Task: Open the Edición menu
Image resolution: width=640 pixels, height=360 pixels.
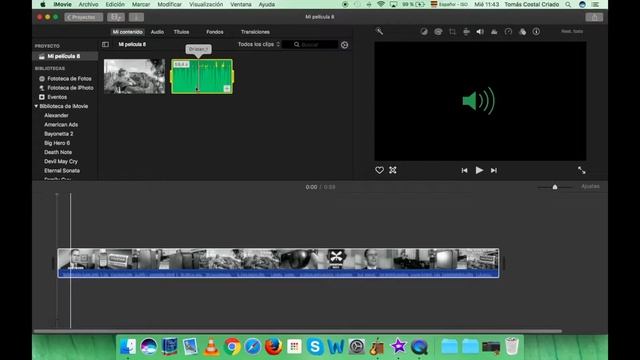Action: 115,4
